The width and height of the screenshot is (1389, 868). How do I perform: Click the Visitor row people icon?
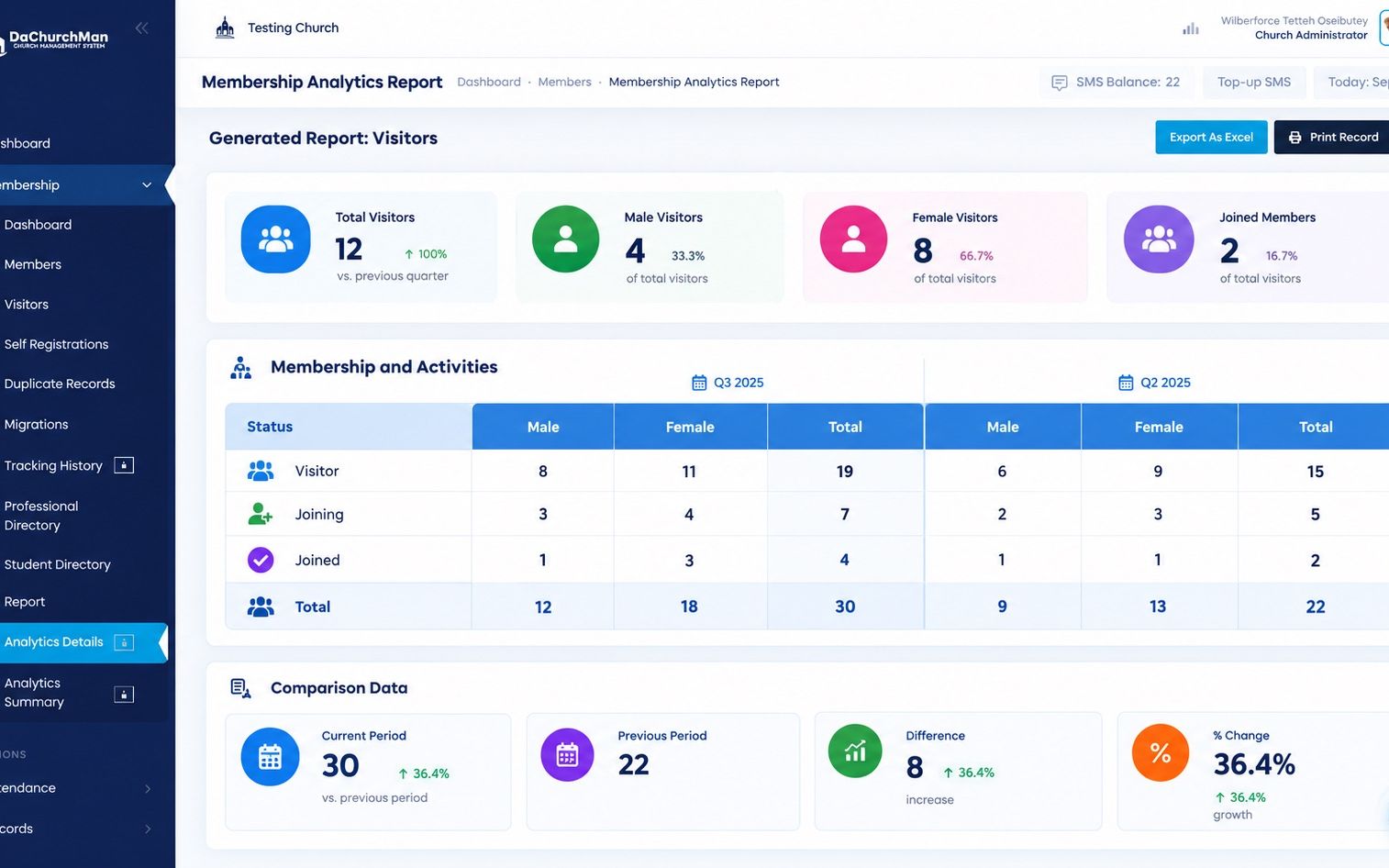(261, 471)
